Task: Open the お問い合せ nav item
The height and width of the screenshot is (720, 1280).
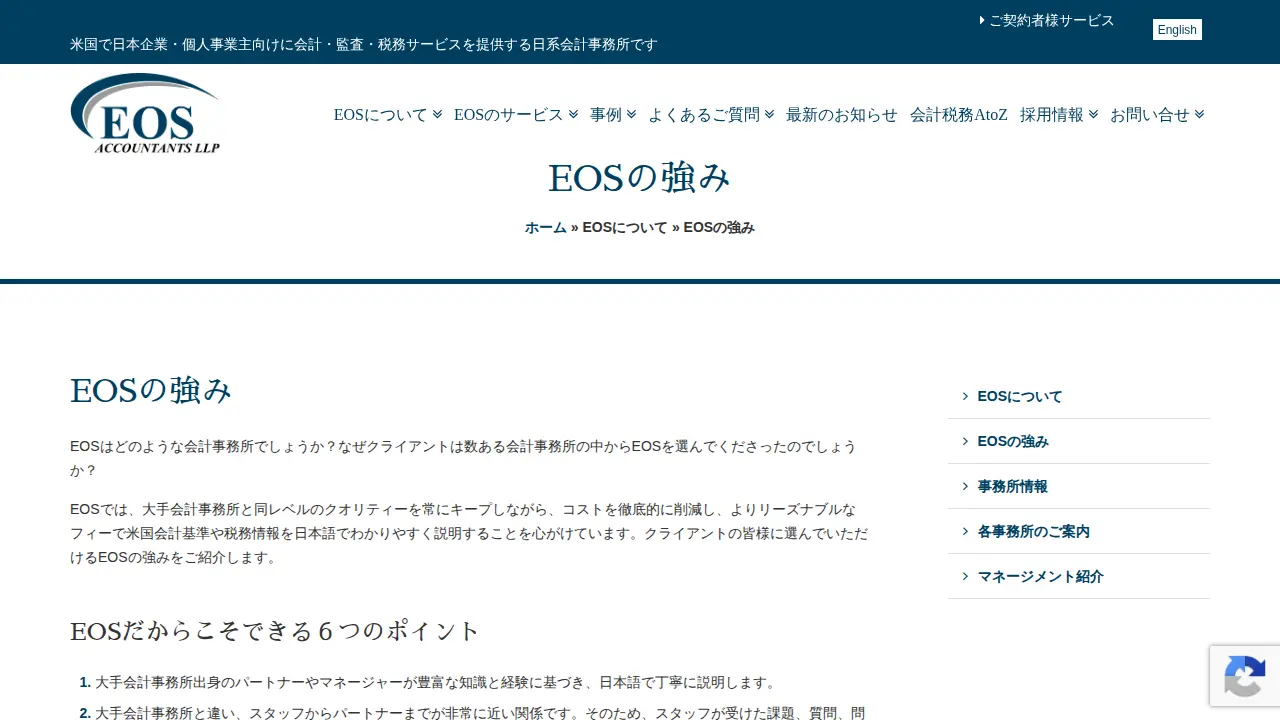Action: (1150, 115)
